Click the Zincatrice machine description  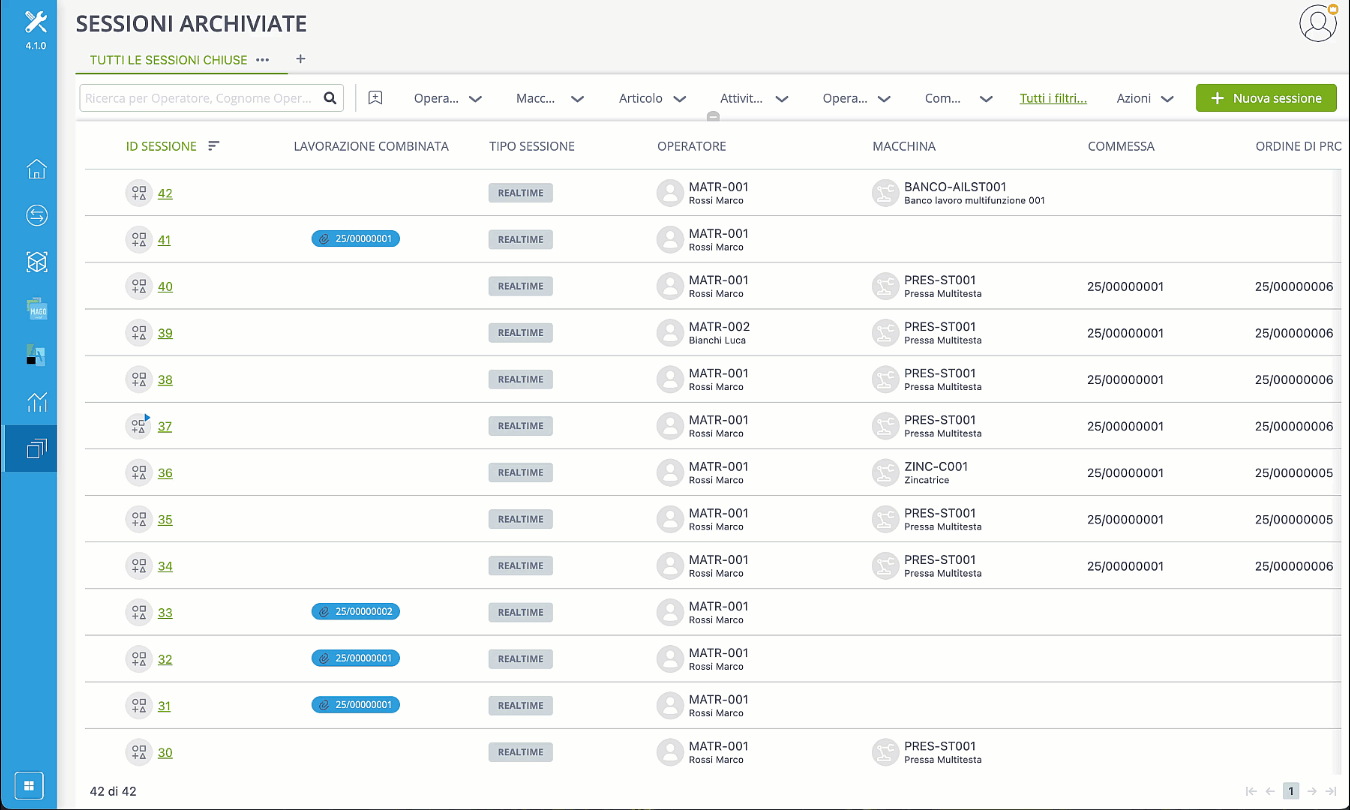coord(927,480)
